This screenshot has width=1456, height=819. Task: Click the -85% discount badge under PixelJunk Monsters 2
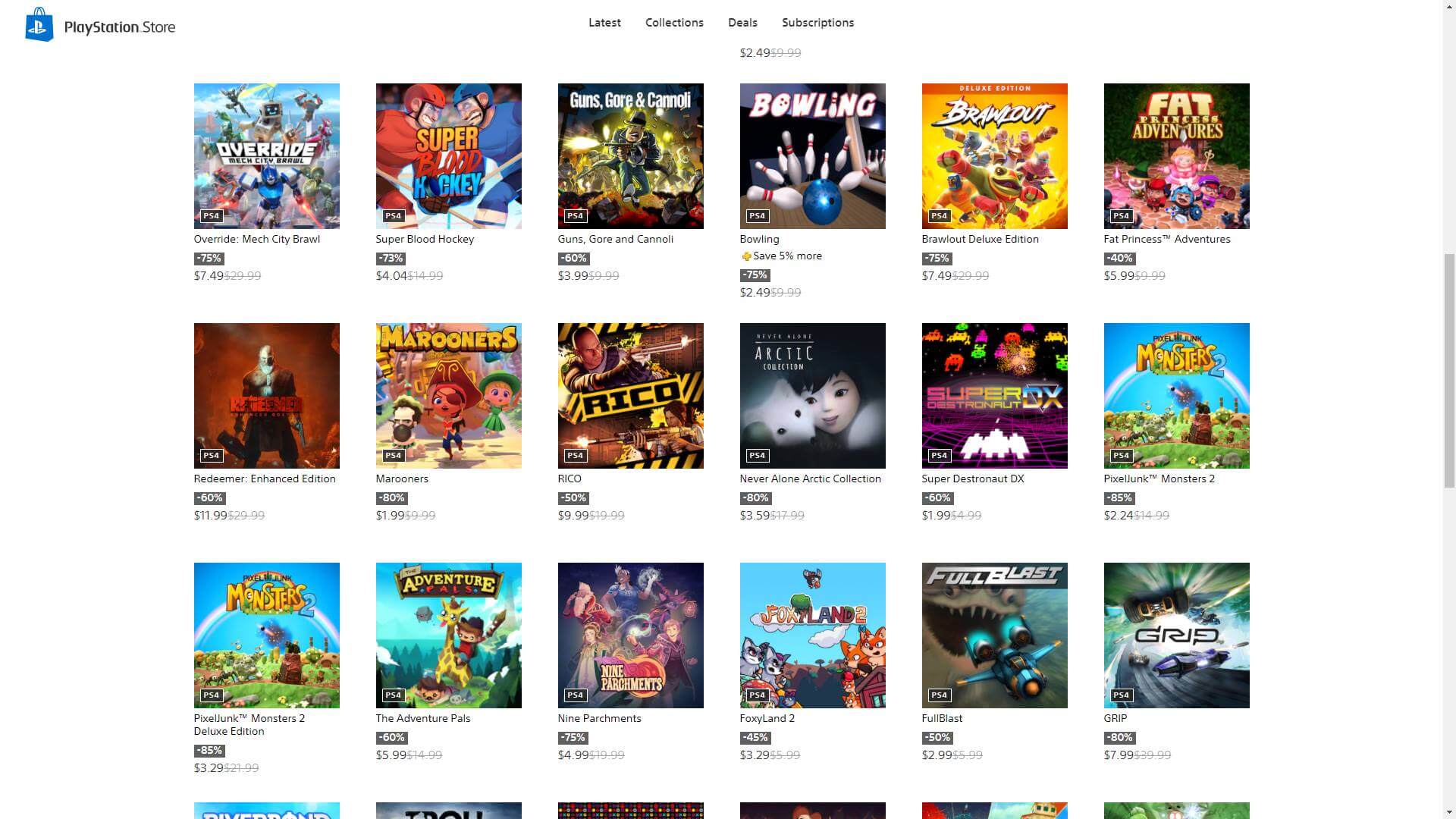1119,498
